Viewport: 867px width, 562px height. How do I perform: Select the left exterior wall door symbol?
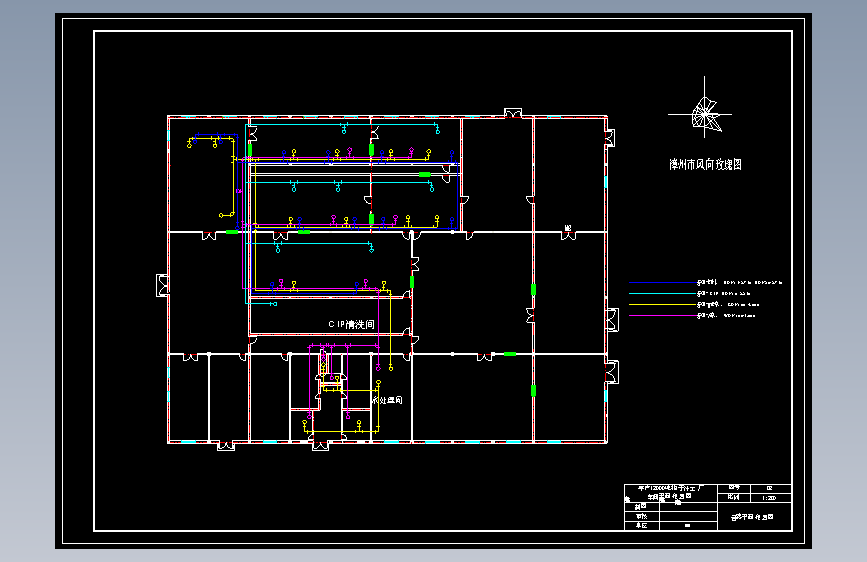(x=162, y=285)
